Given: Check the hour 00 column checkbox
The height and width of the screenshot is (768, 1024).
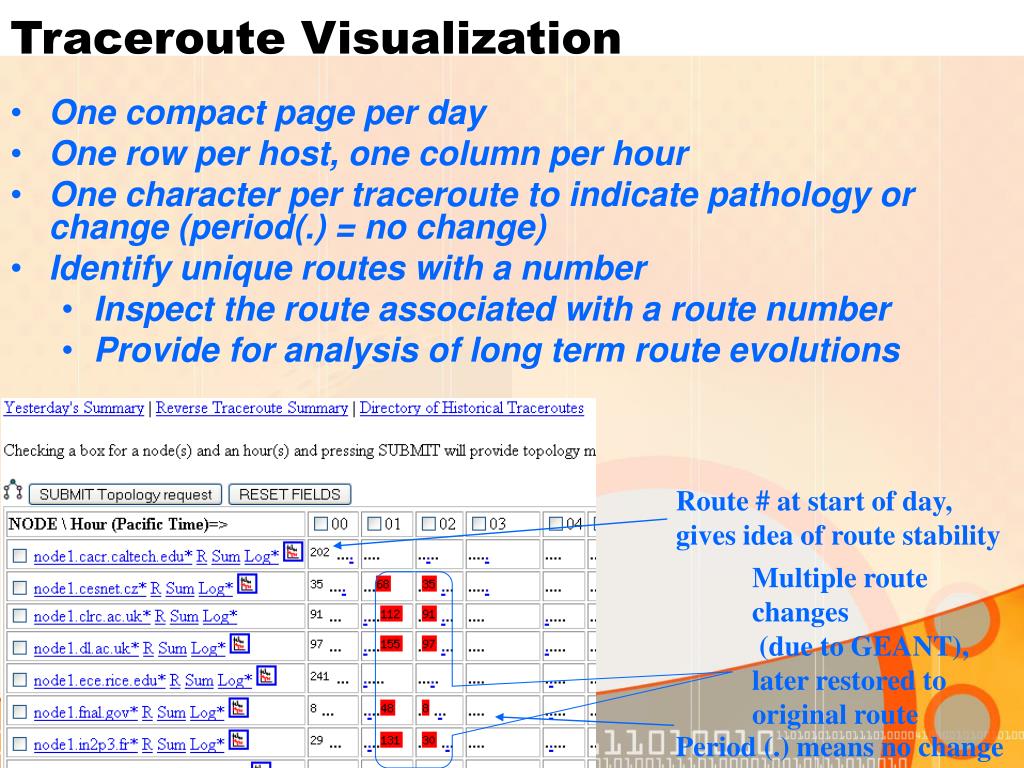Looking at the screenshot, I should (321, 524).
